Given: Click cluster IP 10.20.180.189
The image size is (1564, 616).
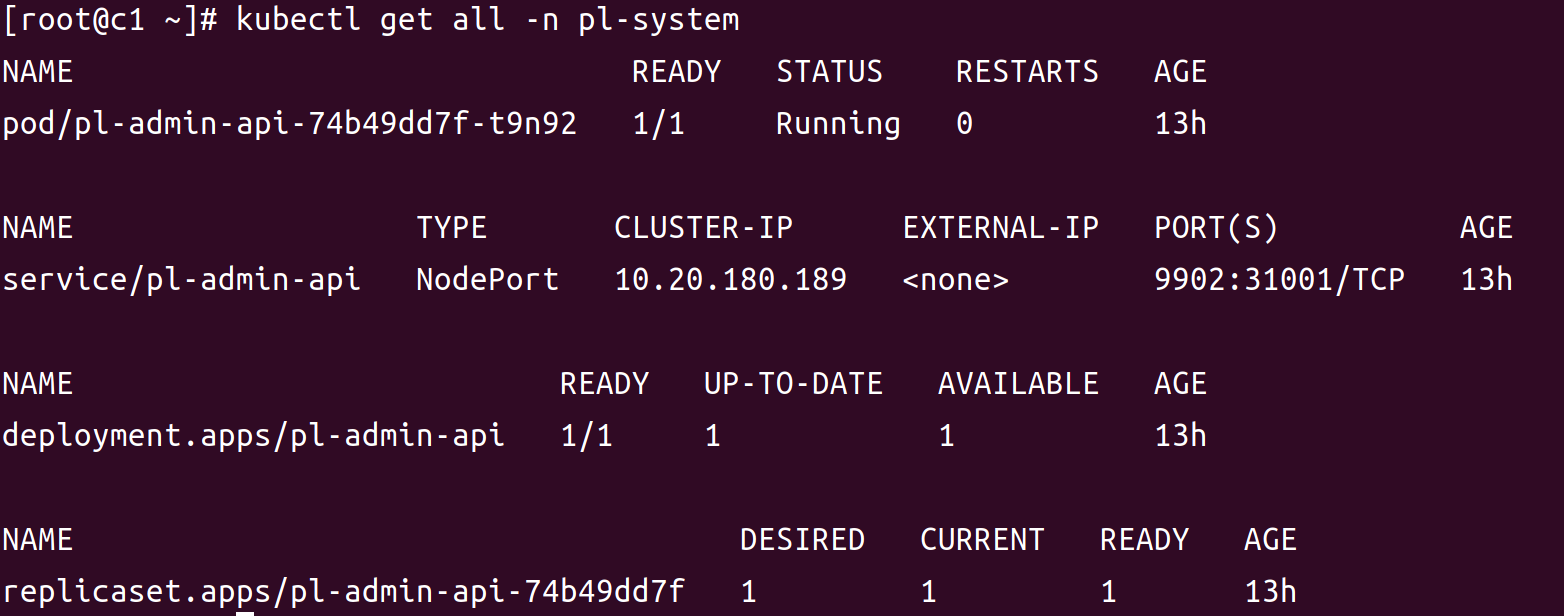Looking at the screenshot, I should 730,280.
